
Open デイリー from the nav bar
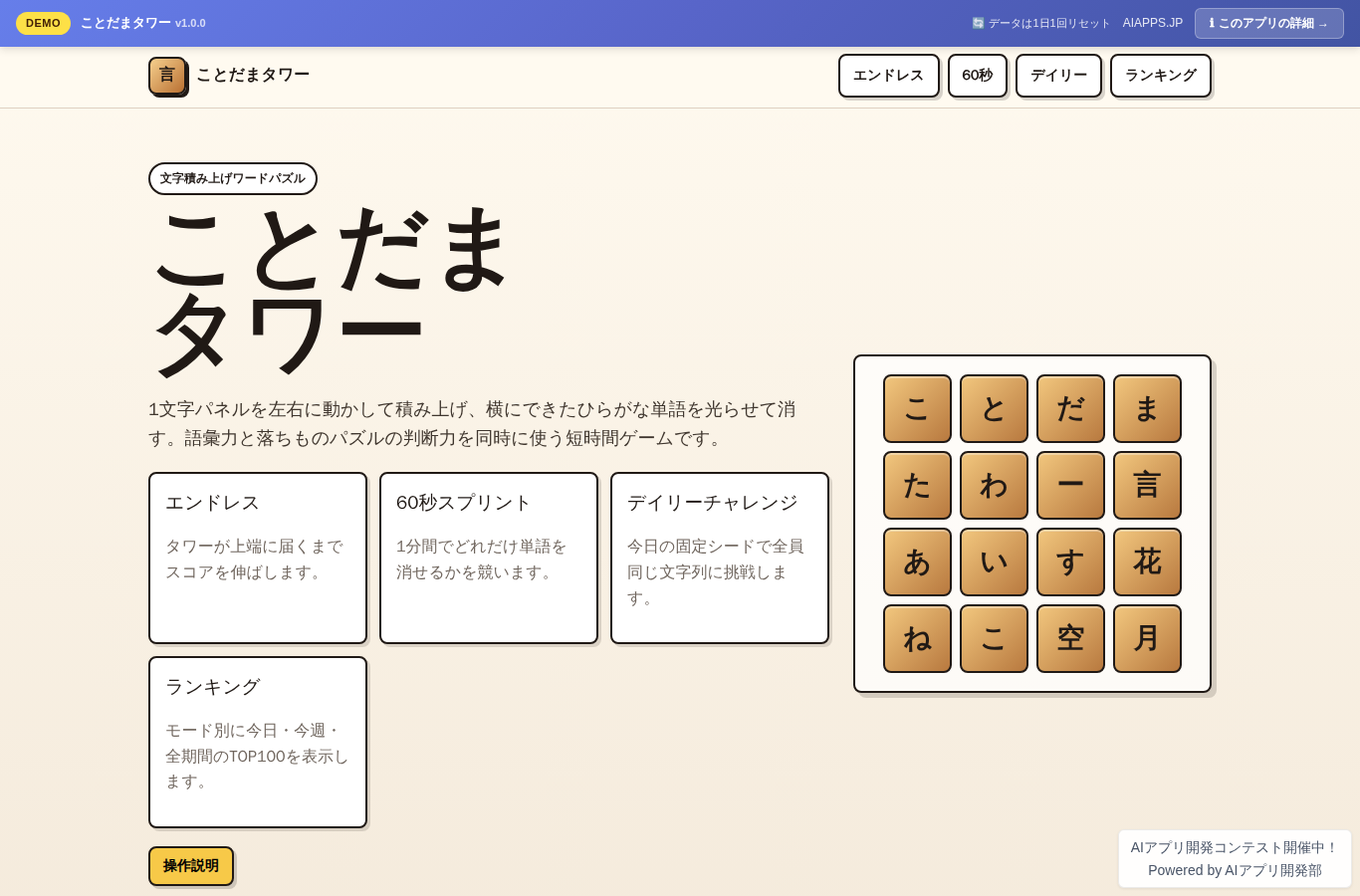coord(1058,76)
